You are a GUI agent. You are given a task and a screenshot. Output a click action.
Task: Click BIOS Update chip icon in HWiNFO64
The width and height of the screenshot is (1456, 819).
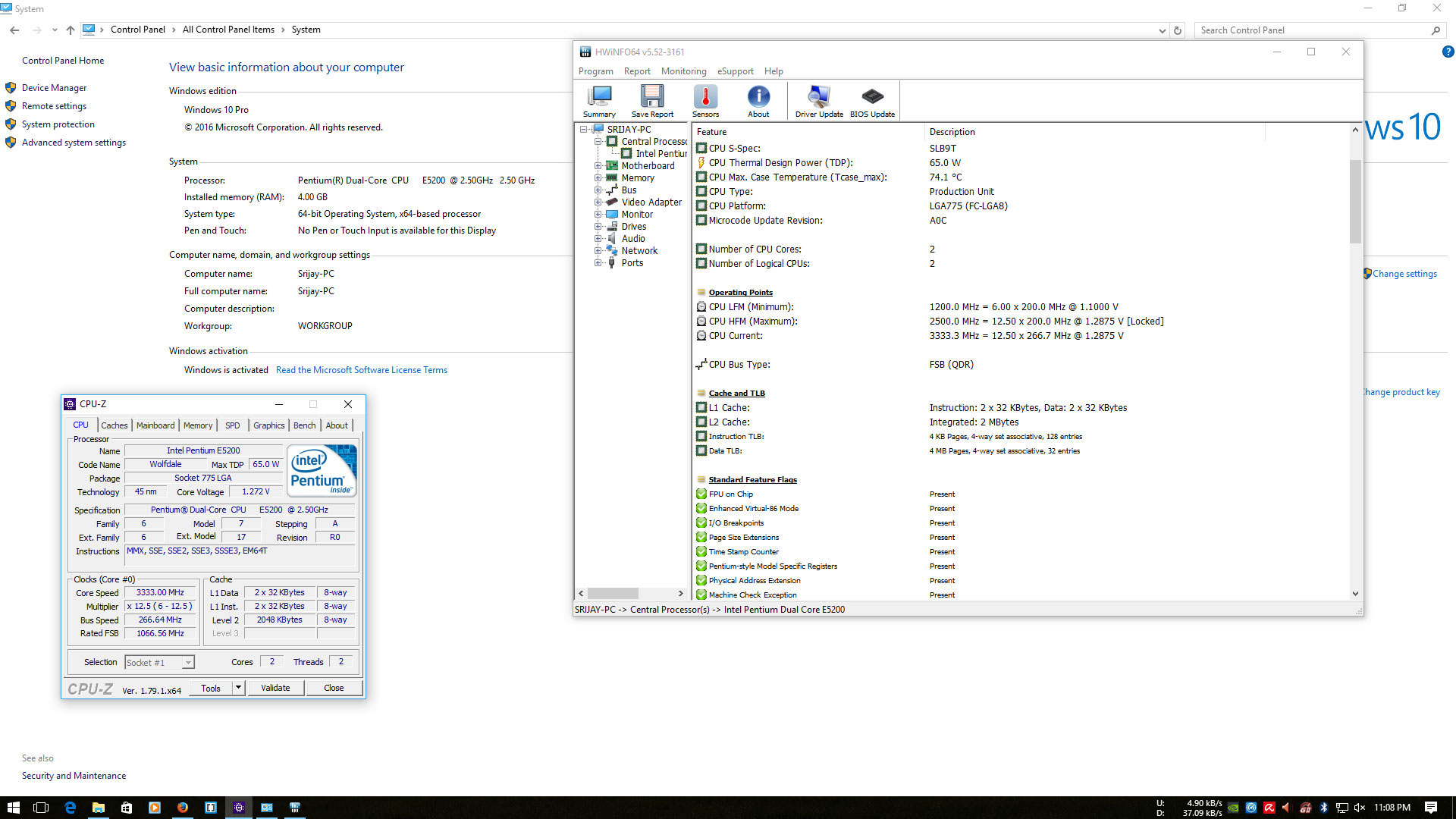[x=872, y=101]
